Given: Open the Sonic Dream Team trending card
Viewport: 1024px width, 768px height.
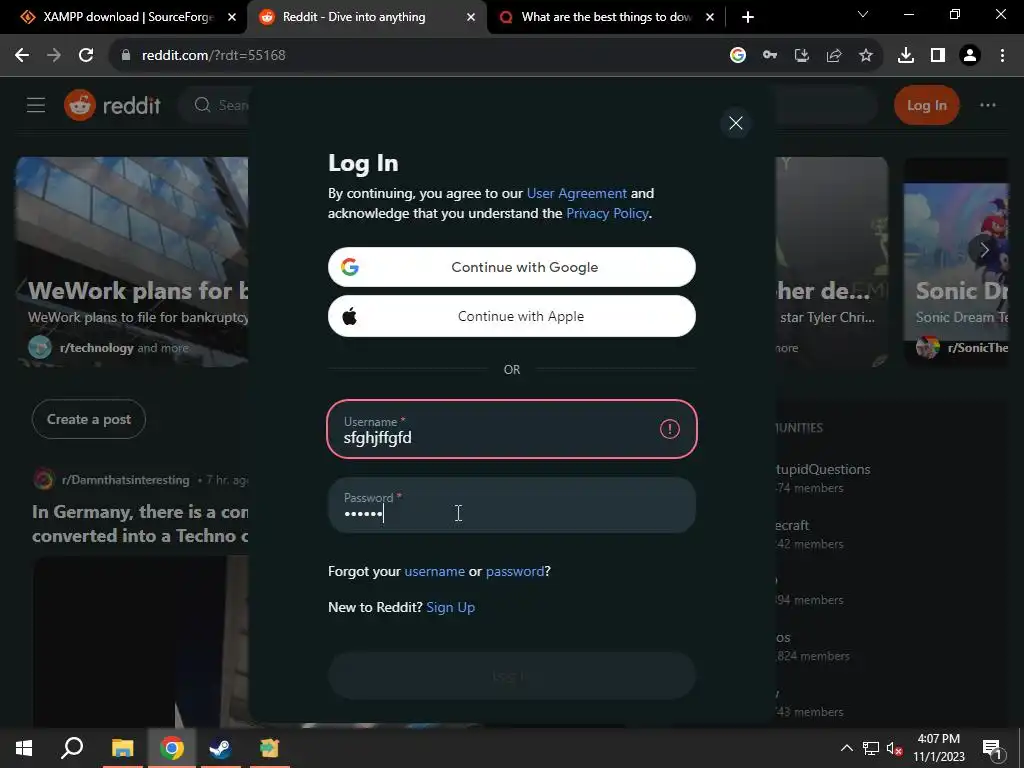Looking at the screenshot, I should [956, 261].
